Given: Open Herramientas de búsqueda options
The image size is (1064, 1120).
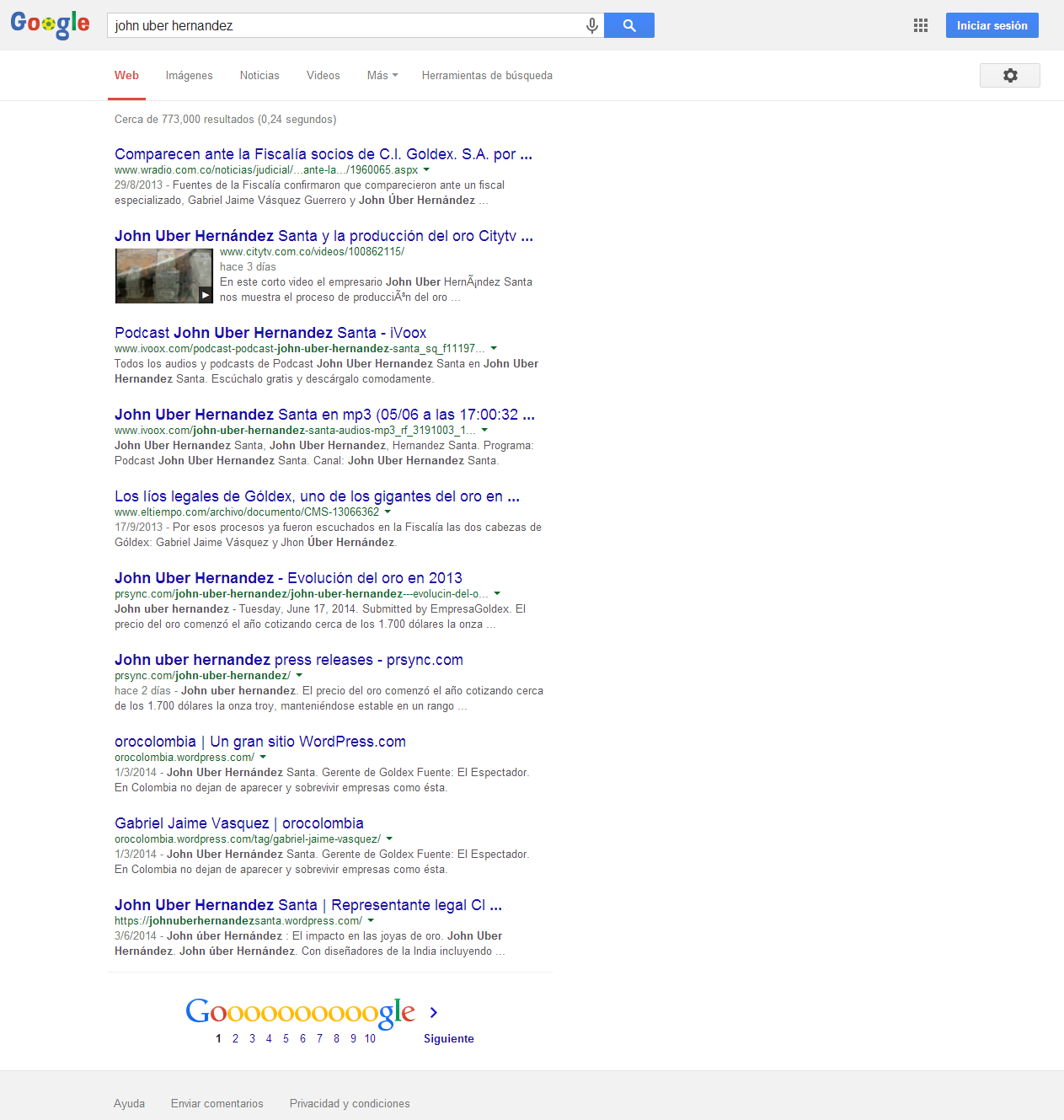Looking at the screenshot, I should [487, 75].
